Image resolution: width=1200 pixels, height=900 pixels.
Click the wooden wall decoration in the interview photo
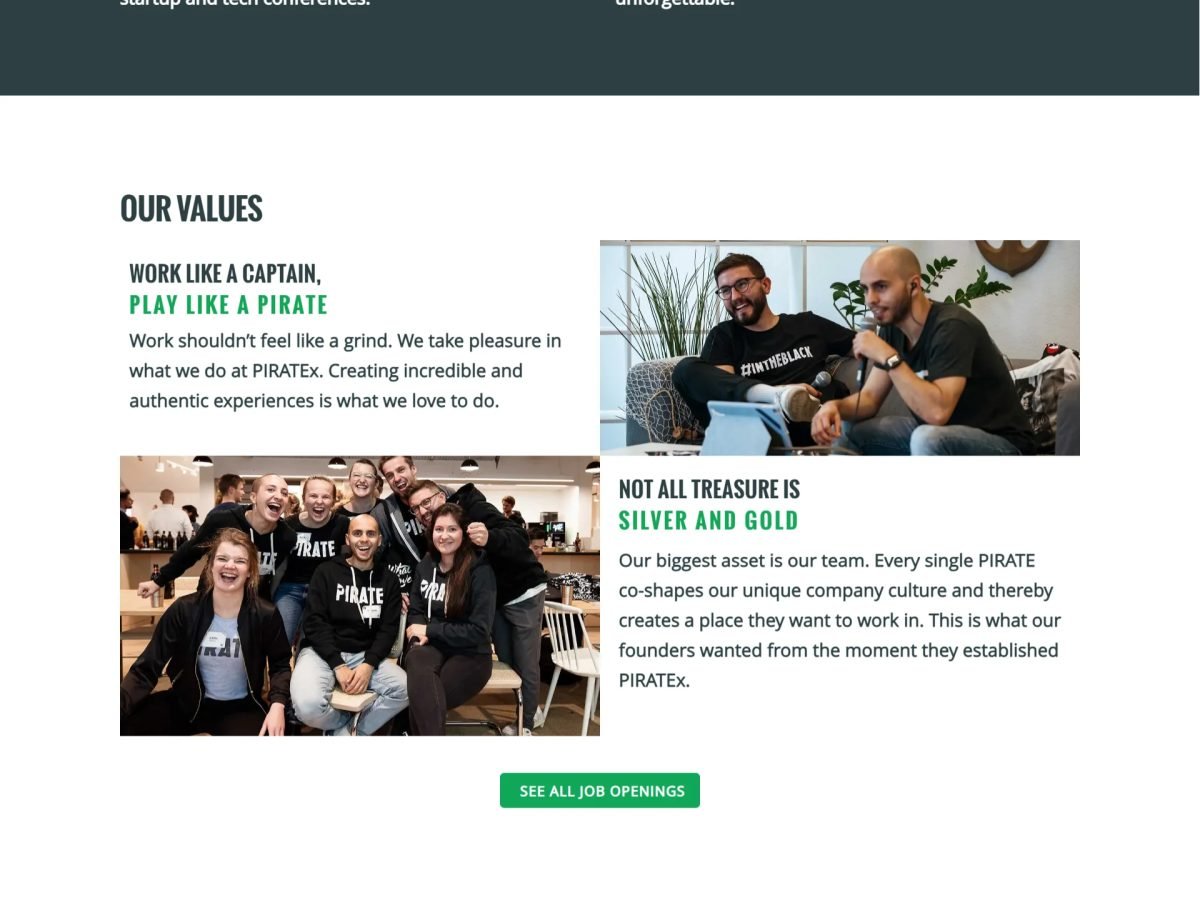[x=1012, y=255]
